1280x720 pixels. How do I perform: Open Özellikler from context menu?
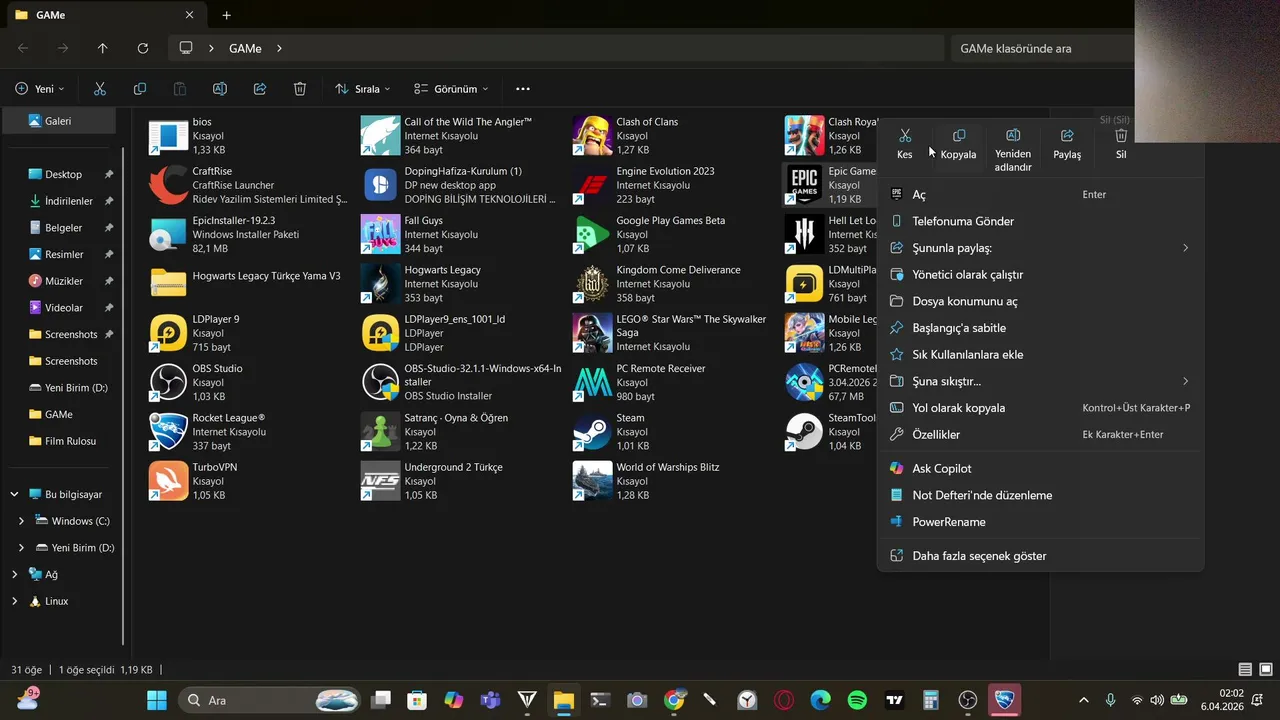coord(1040,434)
